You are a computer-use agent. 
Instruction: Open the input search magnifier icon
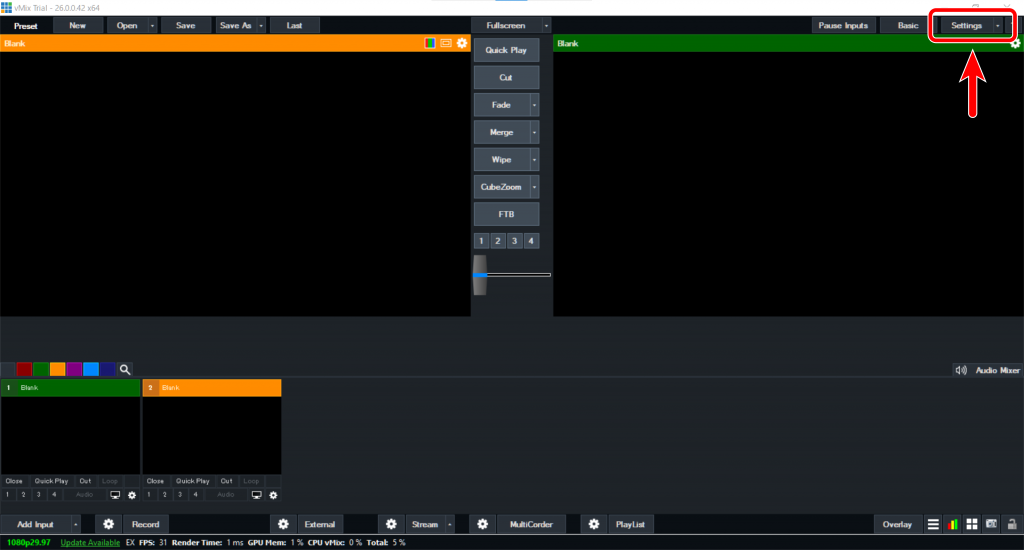coord(125,370)
